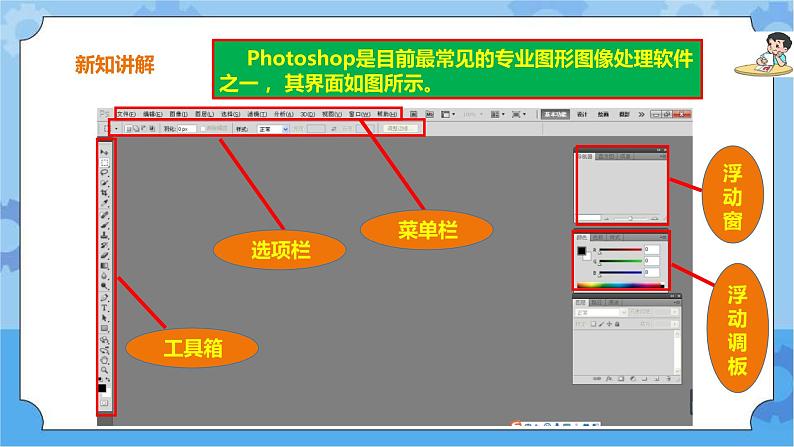Toggle the 消除锯齿 checkbox
Image resolution: width=794 pixels, height=447 pixels.
point(203,129)
